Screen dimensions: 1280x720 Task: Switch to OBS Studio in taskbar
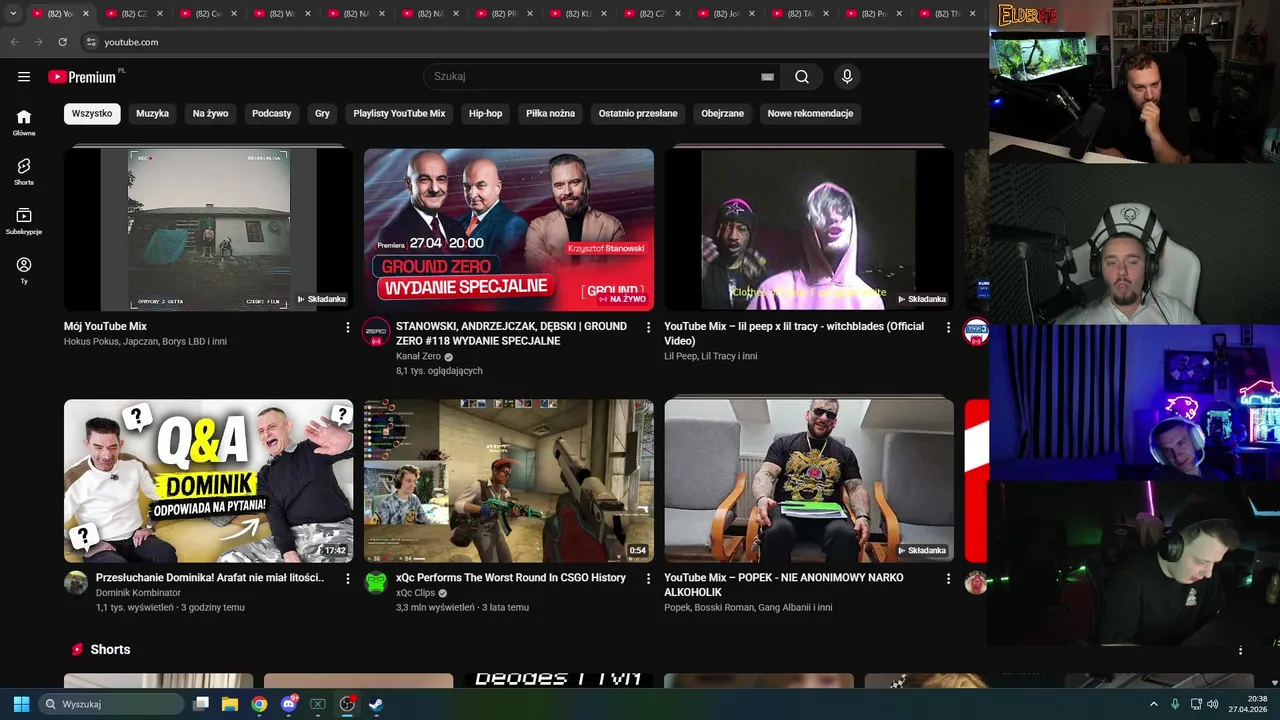pyautogui.click(x=347, y=704)
